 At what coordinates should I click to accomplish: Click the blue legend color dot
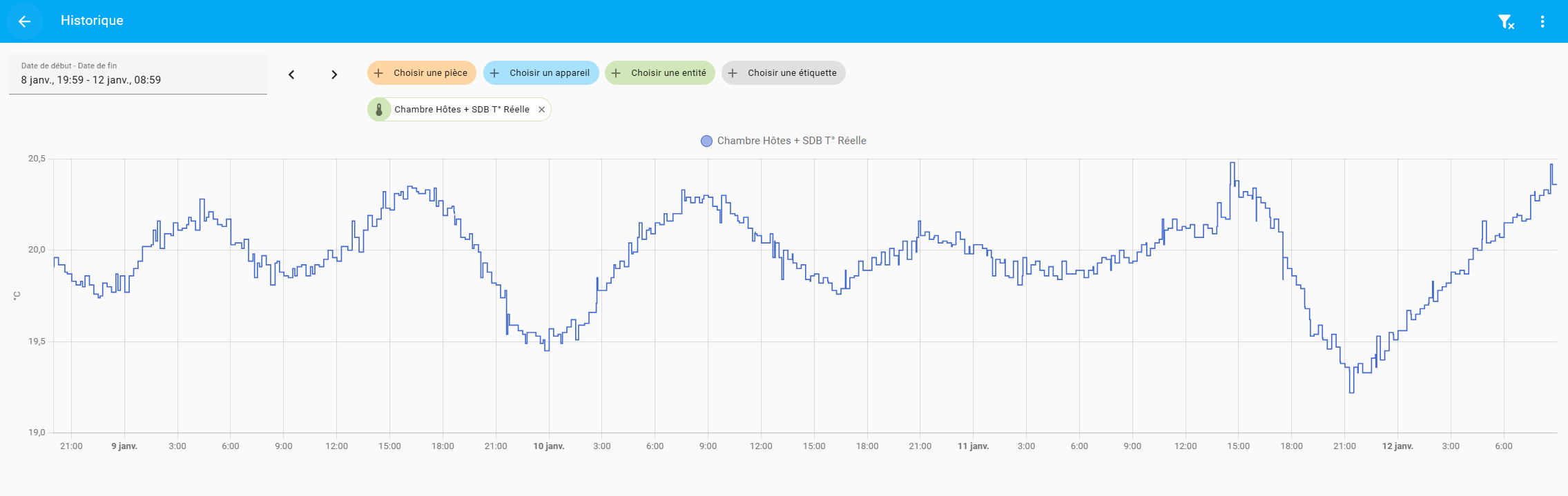(x=706, y=141)
